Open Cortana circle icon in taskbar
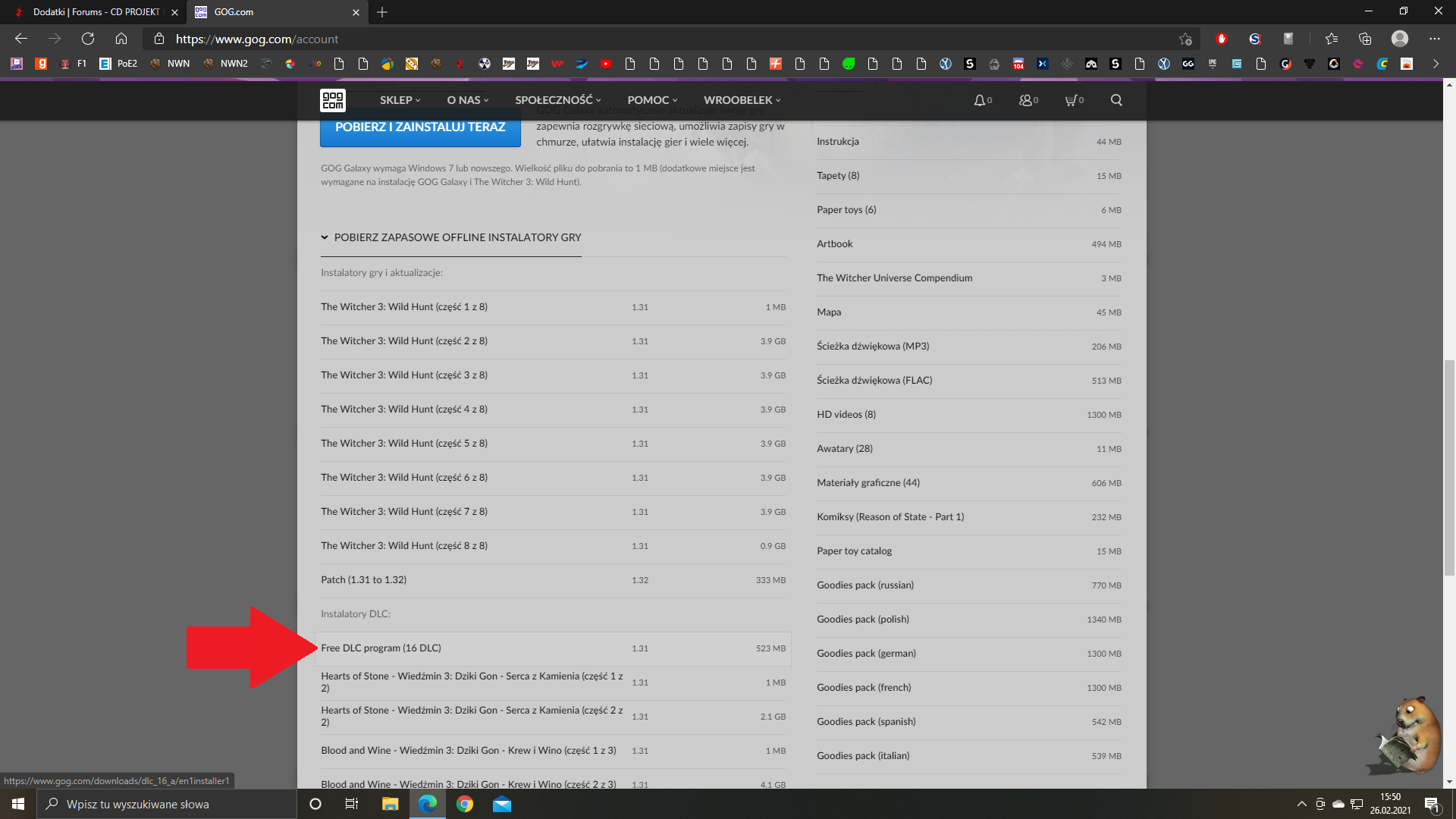 (x=315, y=804)
